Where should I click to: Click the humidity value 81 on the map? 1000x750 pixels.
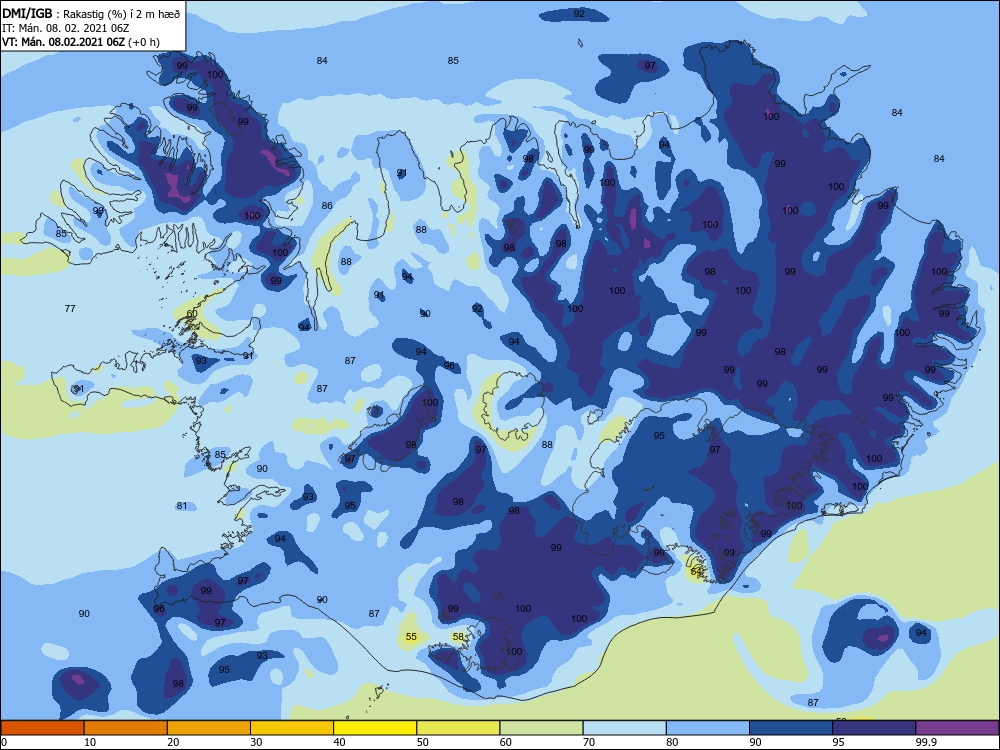[182, 506]
